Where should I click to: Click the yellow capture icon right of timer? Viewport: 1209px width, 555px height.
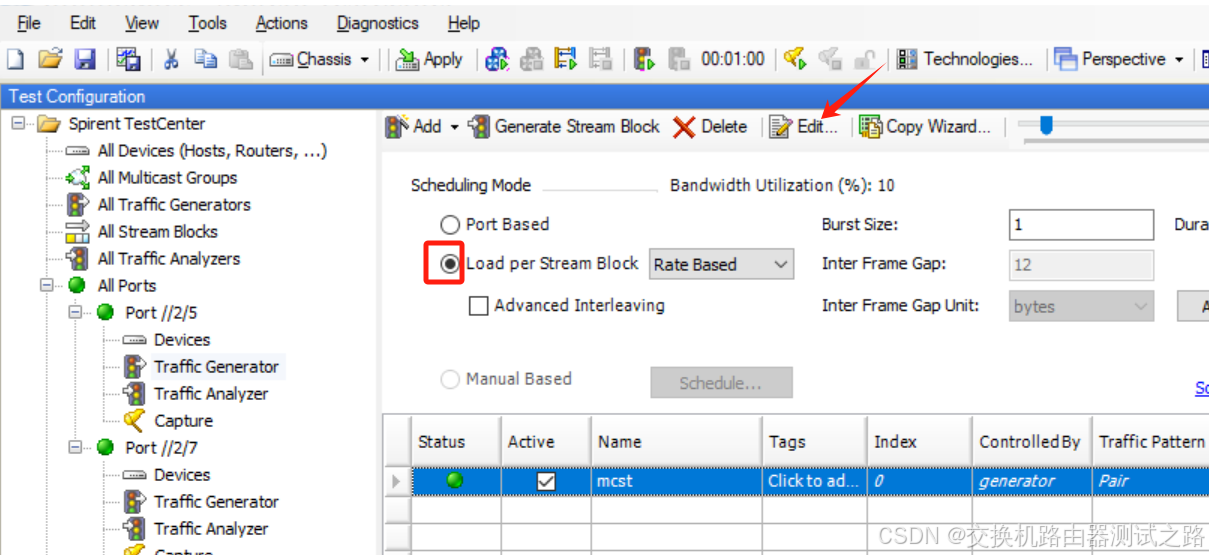click(795, 59)
